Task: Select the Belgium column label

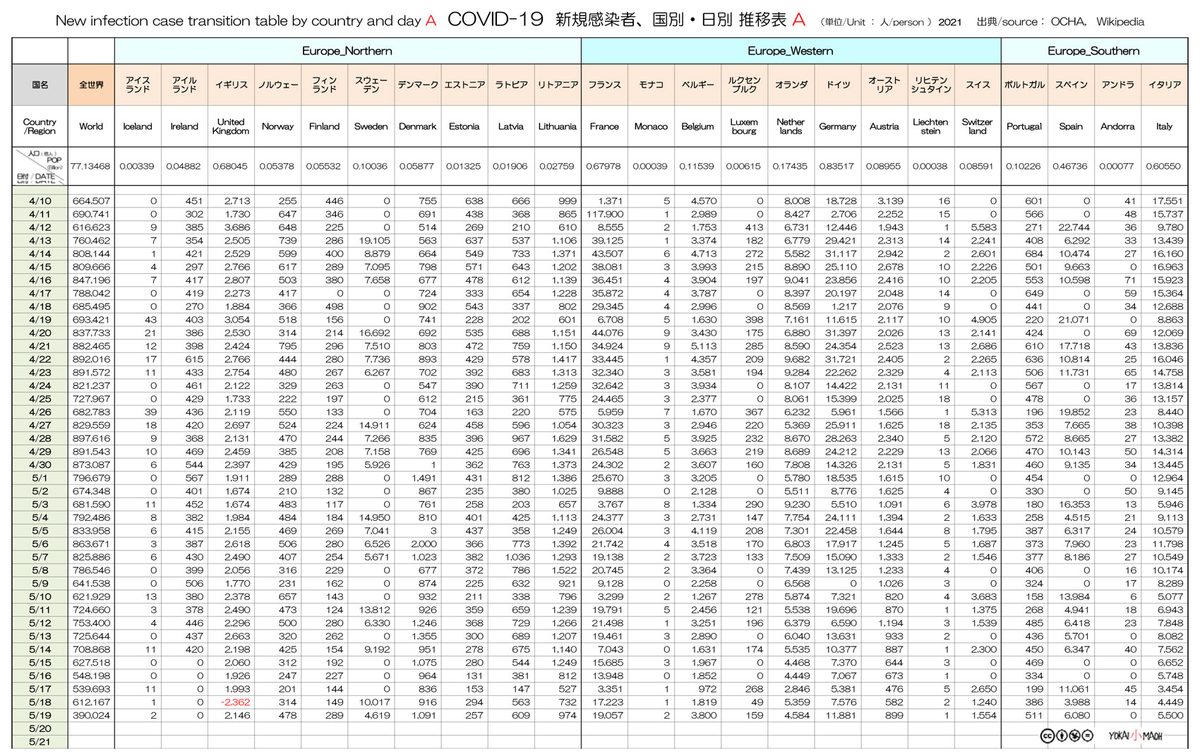Action: pos(698,127)
